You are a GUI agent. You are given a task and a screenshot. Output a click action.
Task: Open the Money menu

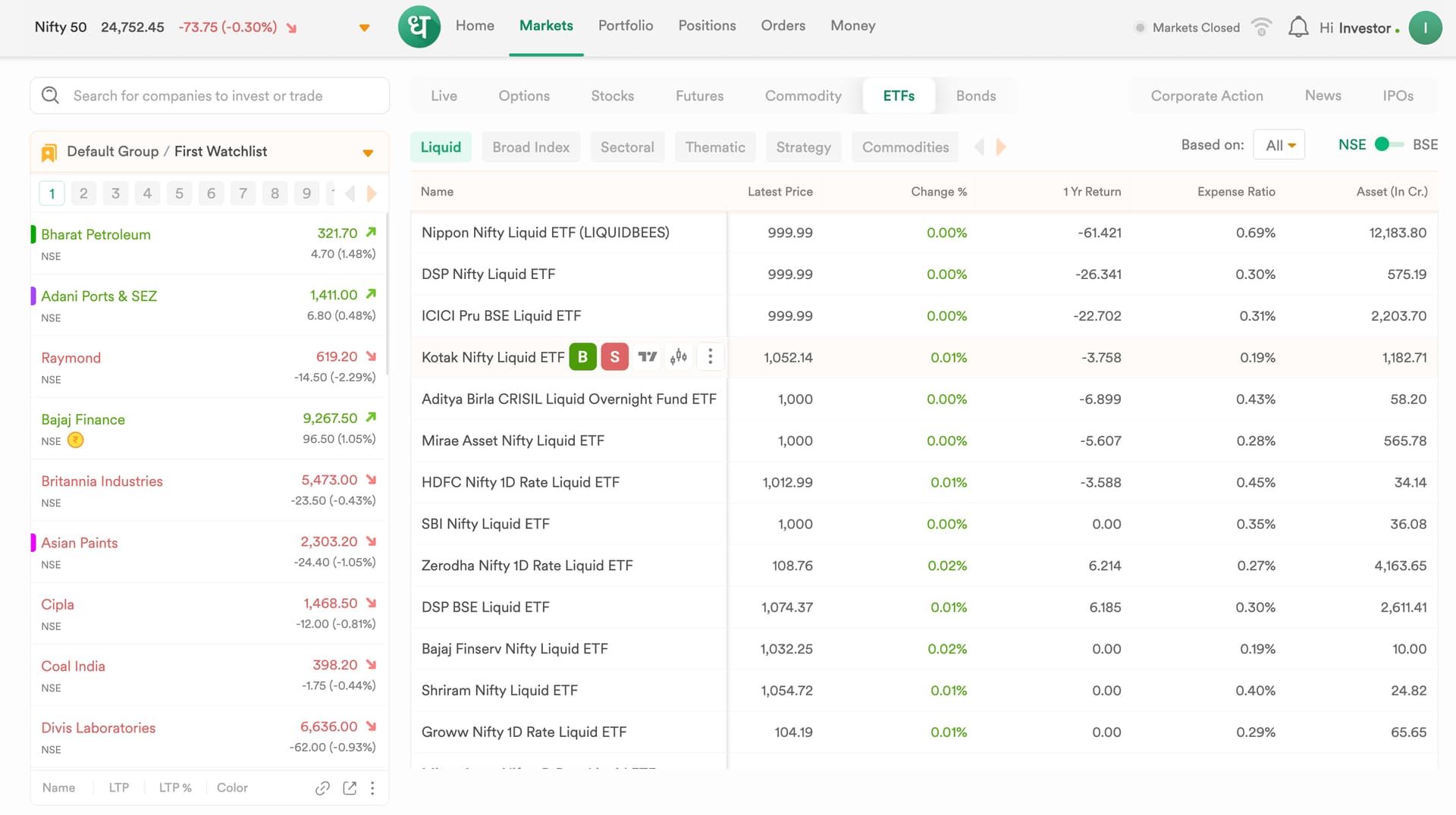(852, 26)
